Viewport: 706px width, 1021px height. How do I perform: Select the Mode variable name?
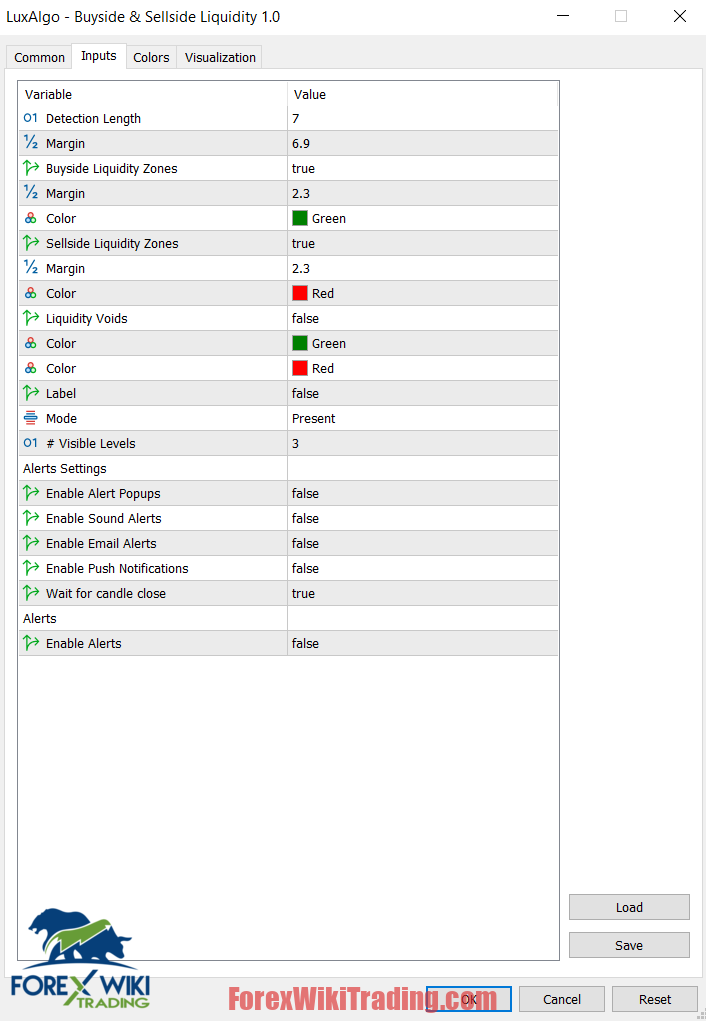[61, 418]
